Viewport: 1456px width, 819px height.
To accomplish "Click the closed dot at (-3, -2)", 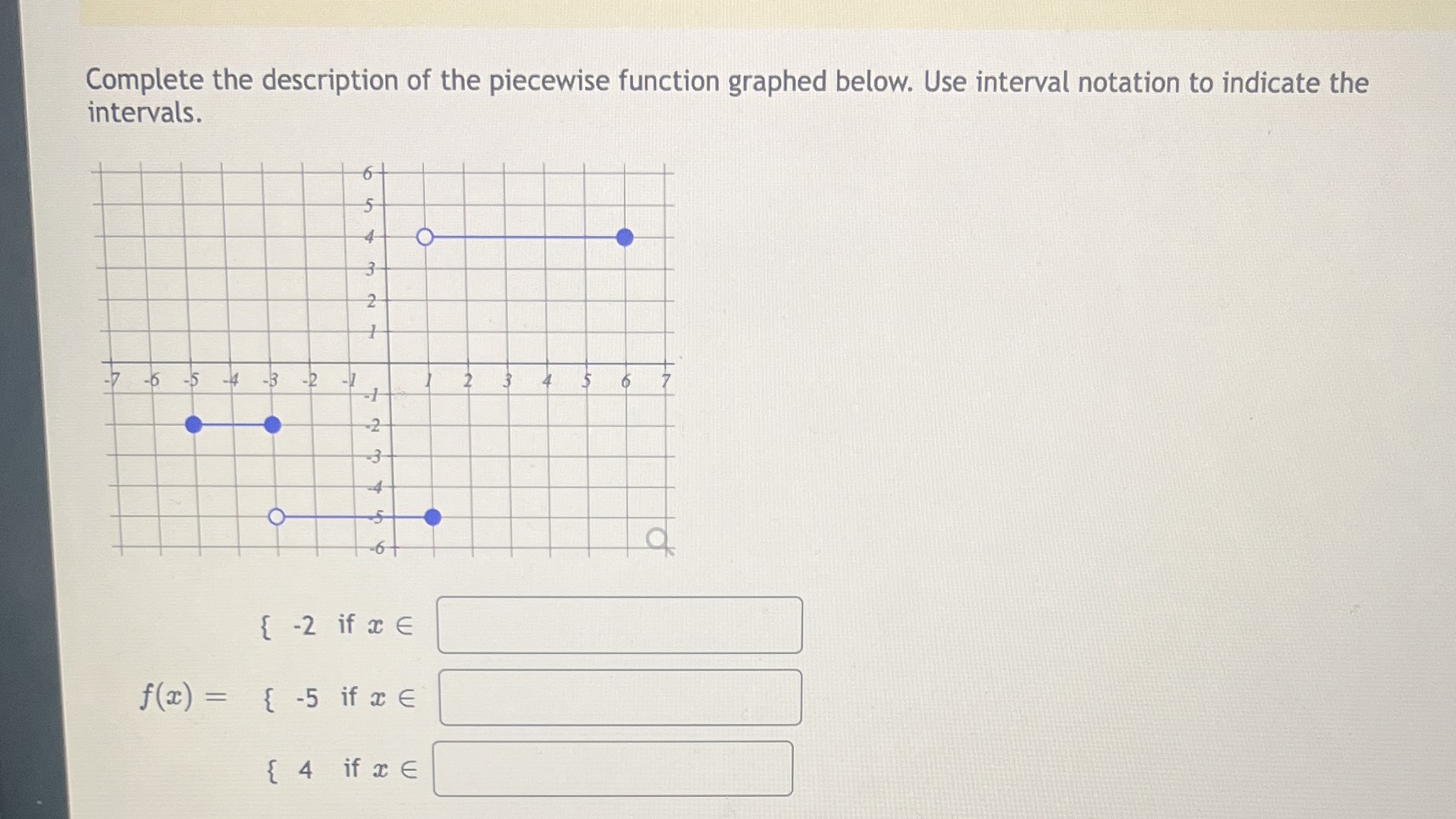I will click(272, 425).
